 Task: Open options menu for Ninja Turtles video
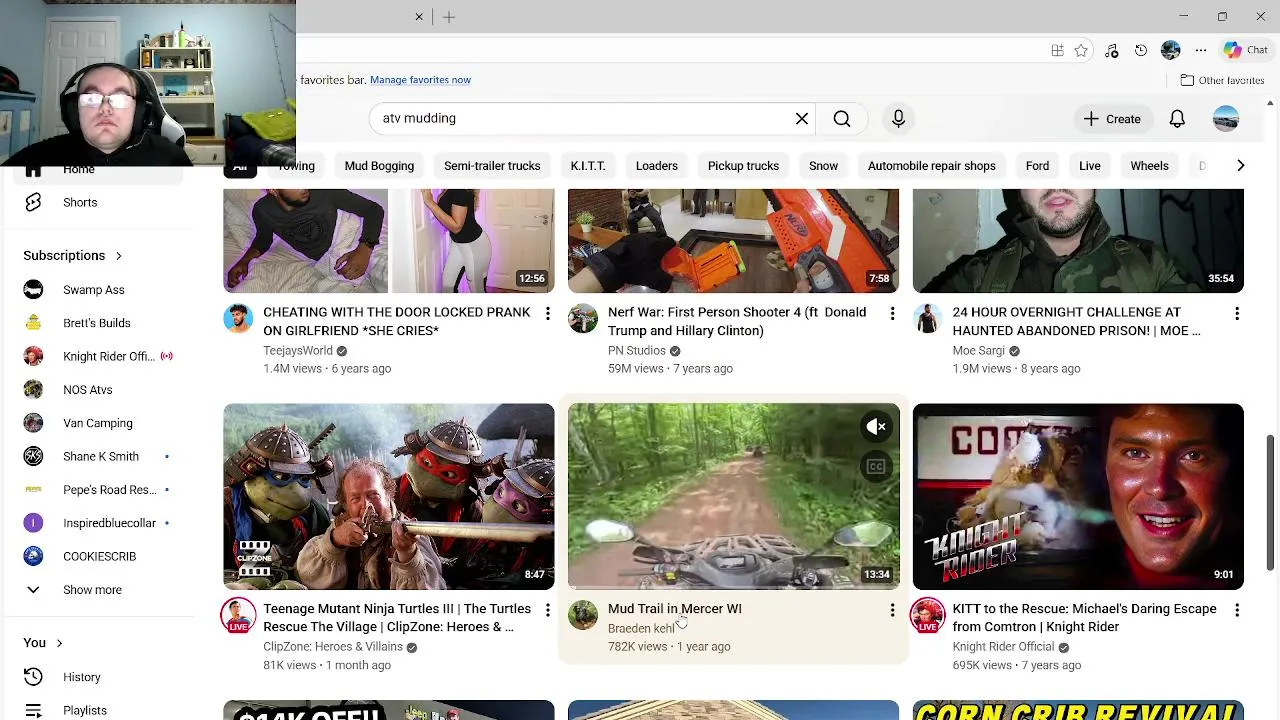[547, 609]
